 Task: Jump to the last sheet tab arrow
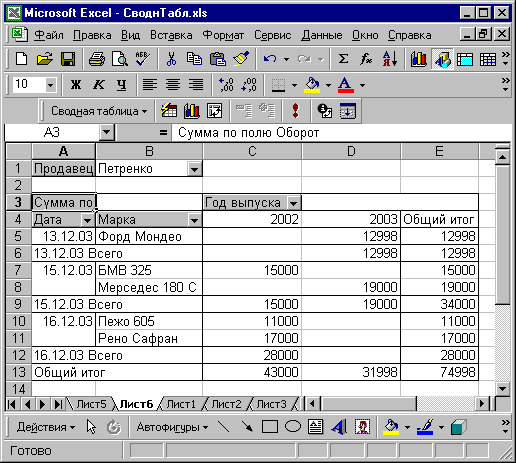coord(58,404)
